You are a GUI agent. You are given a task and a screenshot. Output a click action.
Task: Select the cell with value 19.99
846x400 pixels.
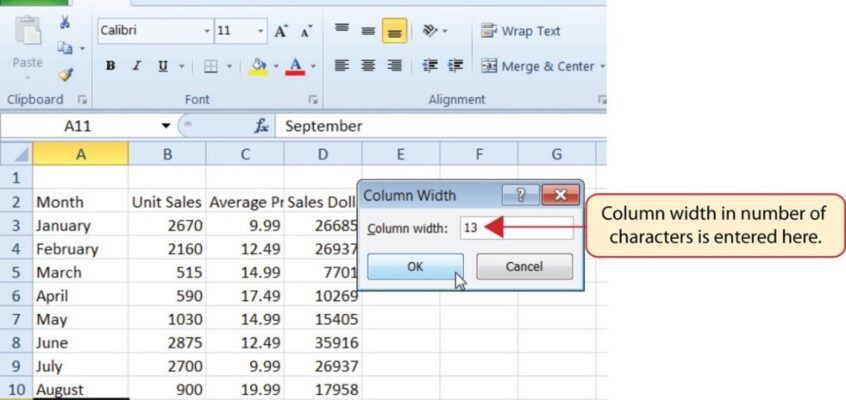(x=245, y=389)
